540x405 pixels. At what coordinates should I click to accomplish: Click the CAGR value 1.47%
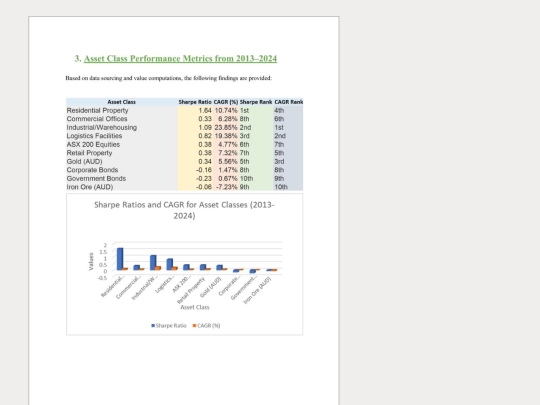[228, 170]
